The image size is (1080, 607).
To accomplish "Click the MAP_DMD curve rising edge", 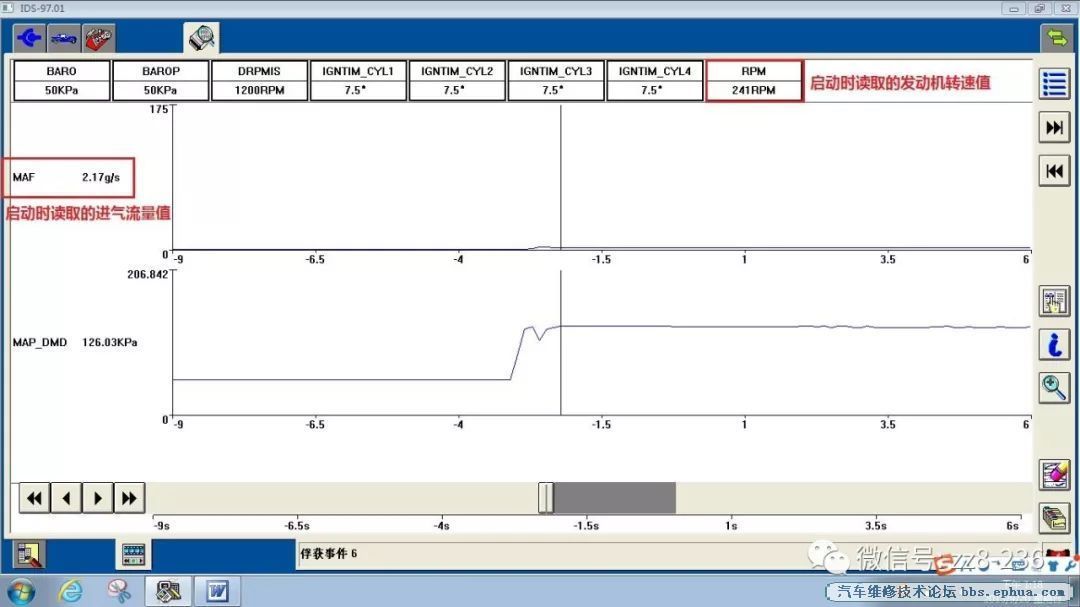I will coord(517,355).
